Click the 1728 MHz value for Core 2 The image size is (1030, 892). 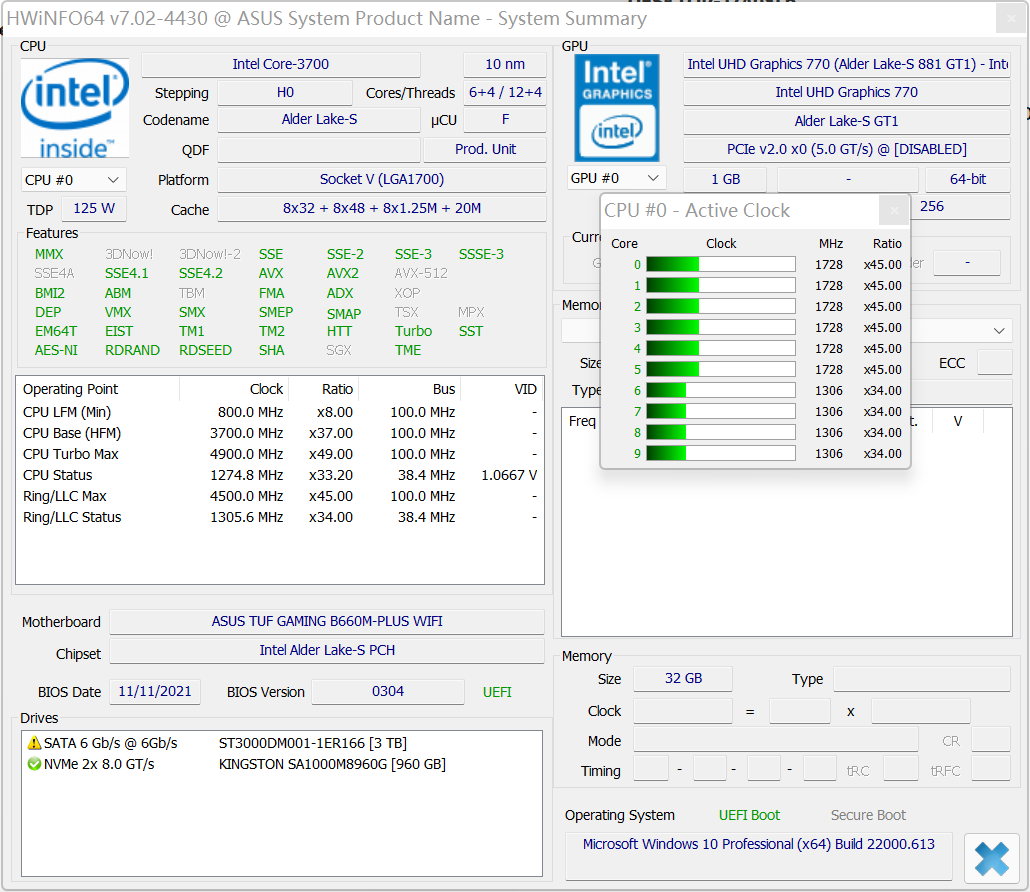(x=829, y=307)
